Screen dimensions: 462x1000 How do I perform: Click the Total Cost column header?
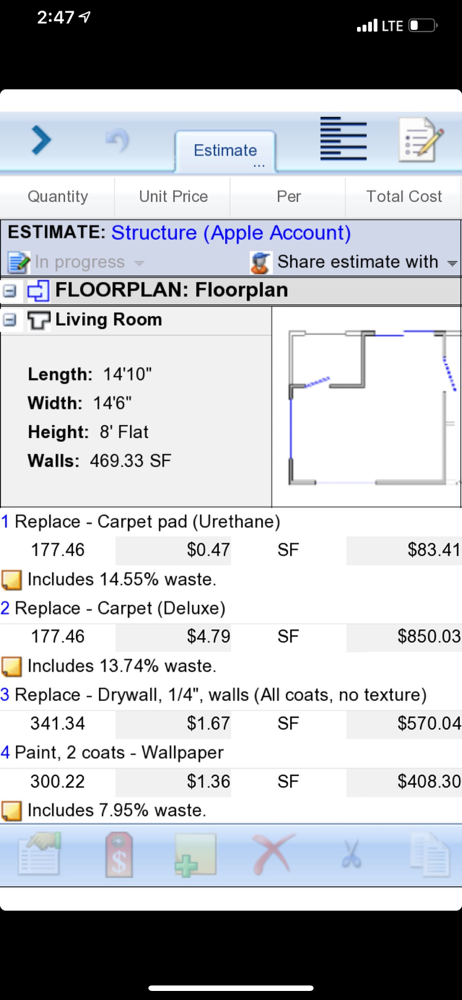pos(403,196)
